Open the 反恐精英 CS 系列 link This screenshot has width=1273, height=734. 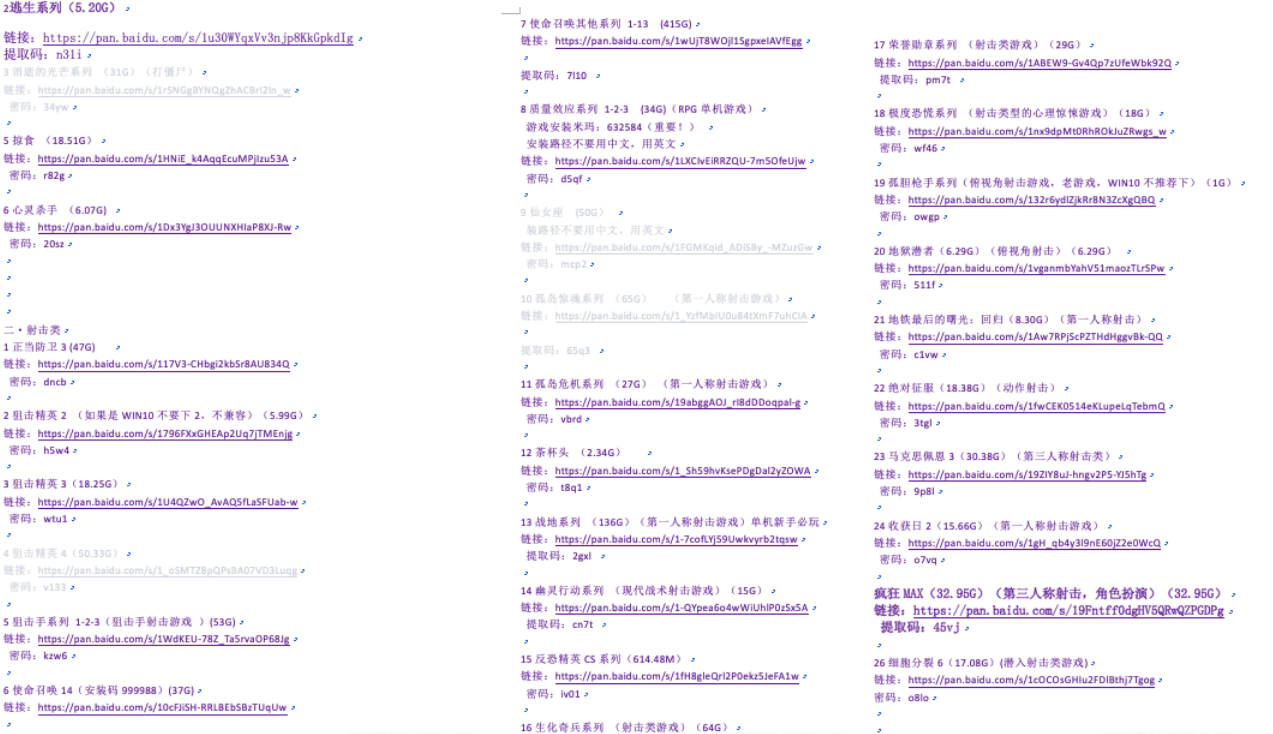(677, 676)
